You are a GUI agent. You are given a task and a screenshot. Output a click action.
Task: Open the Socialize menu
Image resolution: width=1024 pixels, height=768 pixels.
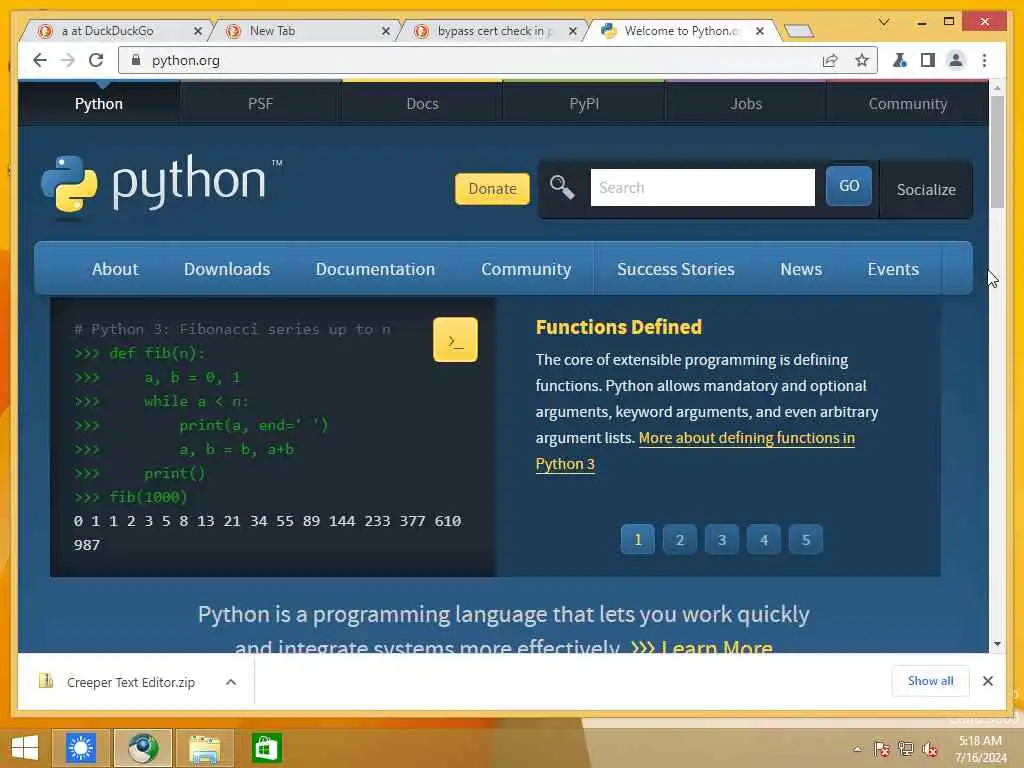click(926, 189)
